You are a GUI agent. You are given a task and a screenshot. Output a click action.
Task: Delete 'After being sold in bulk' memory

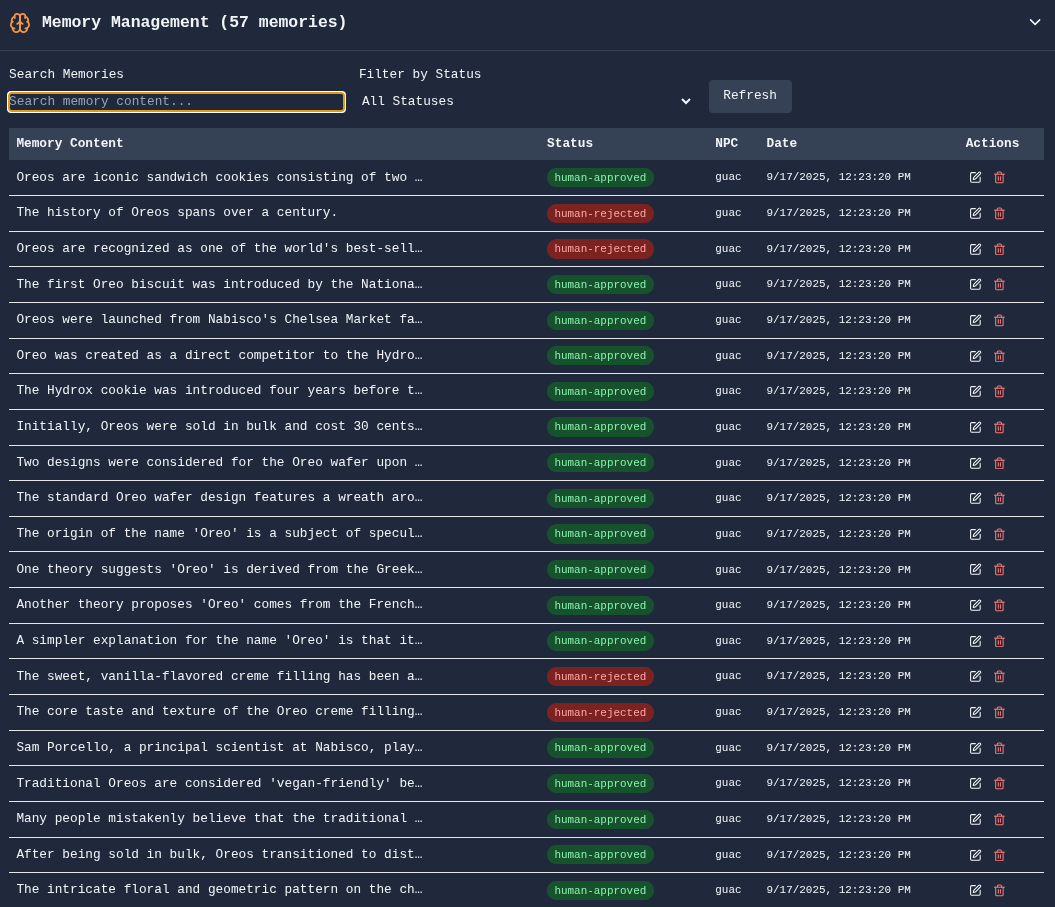999,855
